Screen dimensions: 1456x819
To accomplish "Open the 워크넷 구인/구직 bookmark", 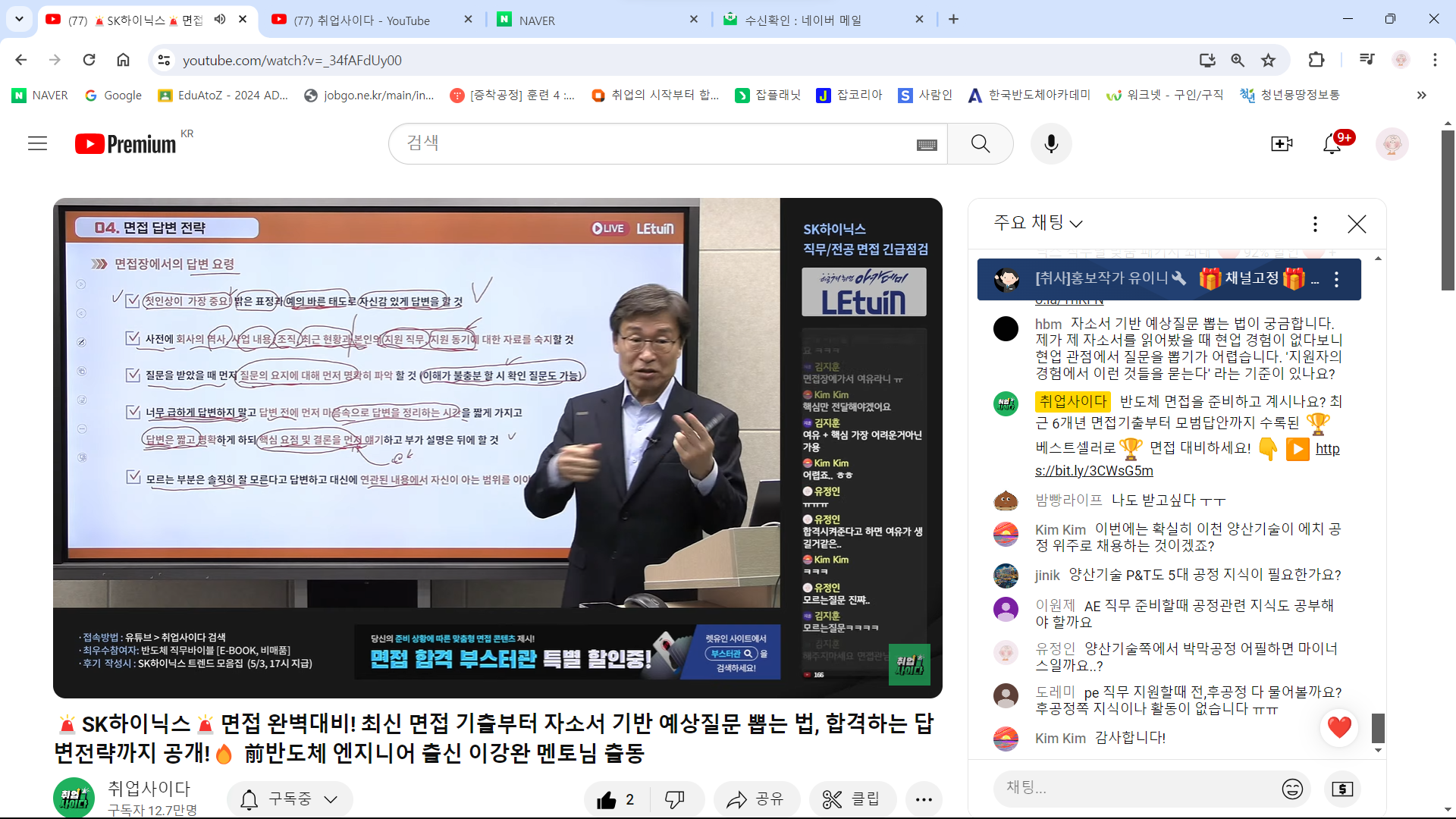I will click(1165, 95).
